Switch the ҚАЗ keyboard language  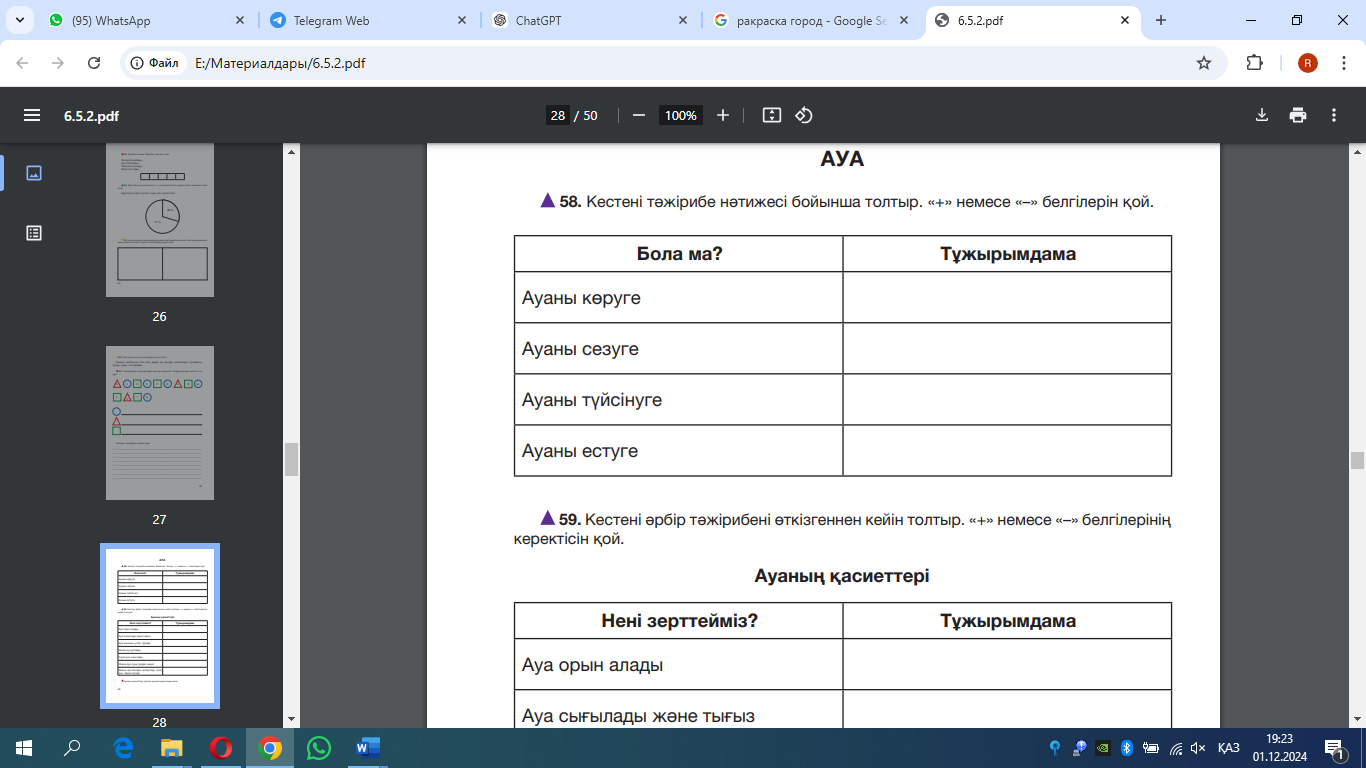pyautogui.click(x=1229, y=748)
